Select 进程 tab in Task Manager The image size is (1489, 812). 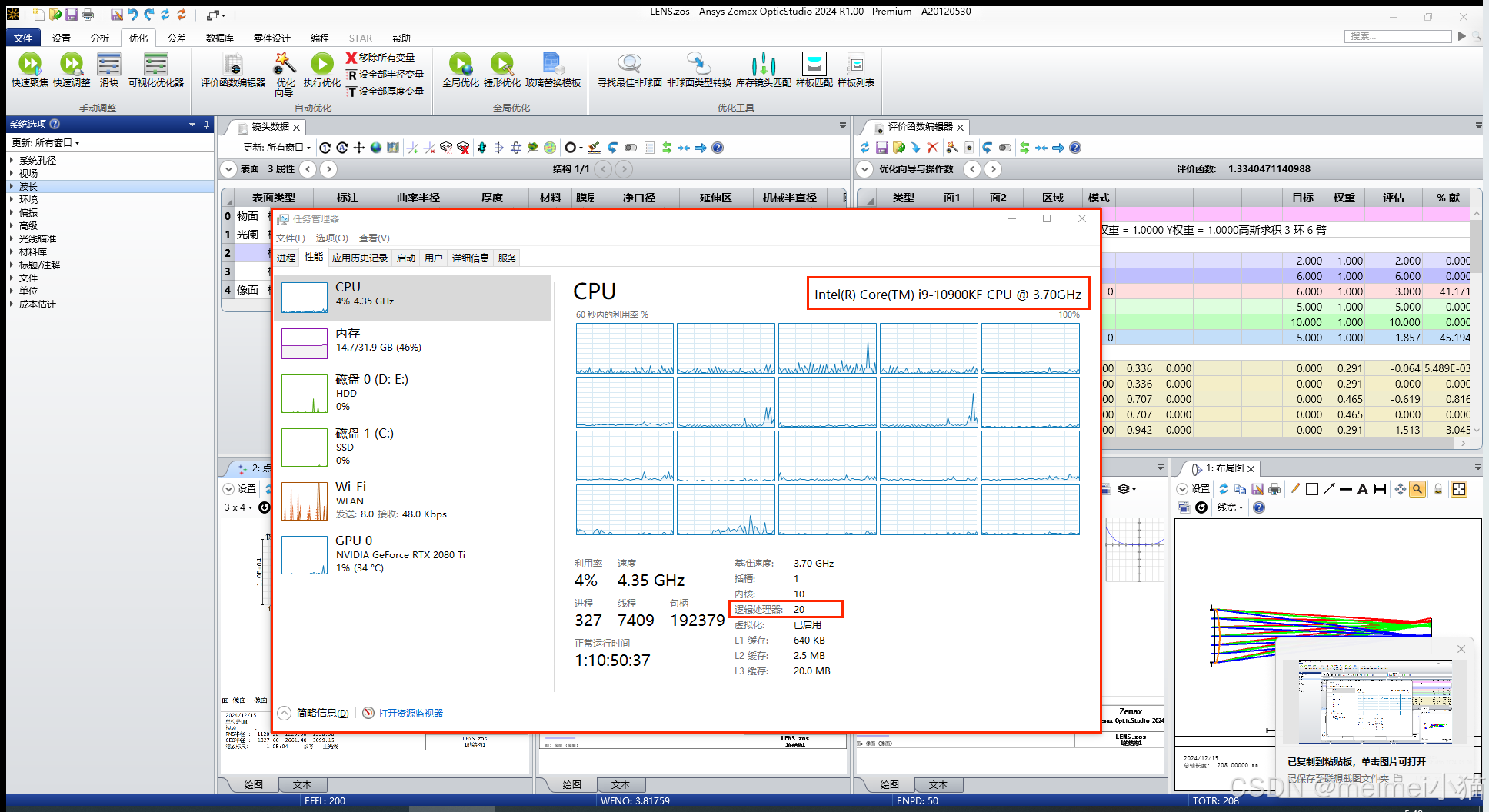pyautogui.click(x=286, y=258)
